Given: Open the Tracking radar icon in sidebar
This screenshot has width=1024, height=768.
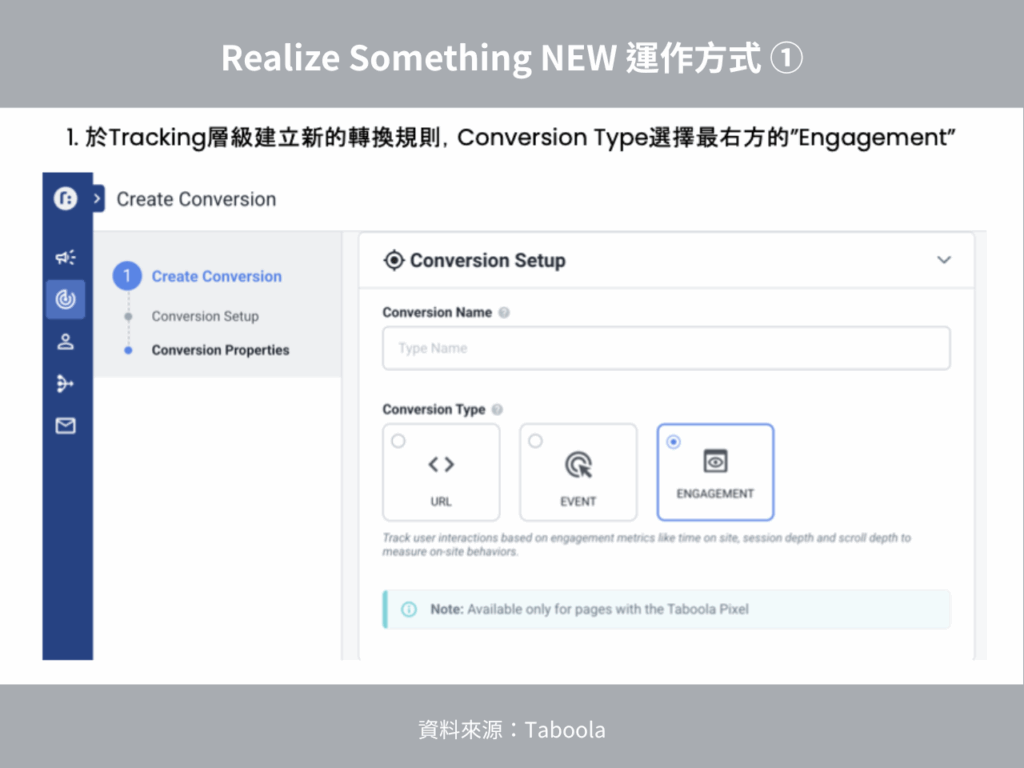Looking at the screenshot, I should point(65,299).
